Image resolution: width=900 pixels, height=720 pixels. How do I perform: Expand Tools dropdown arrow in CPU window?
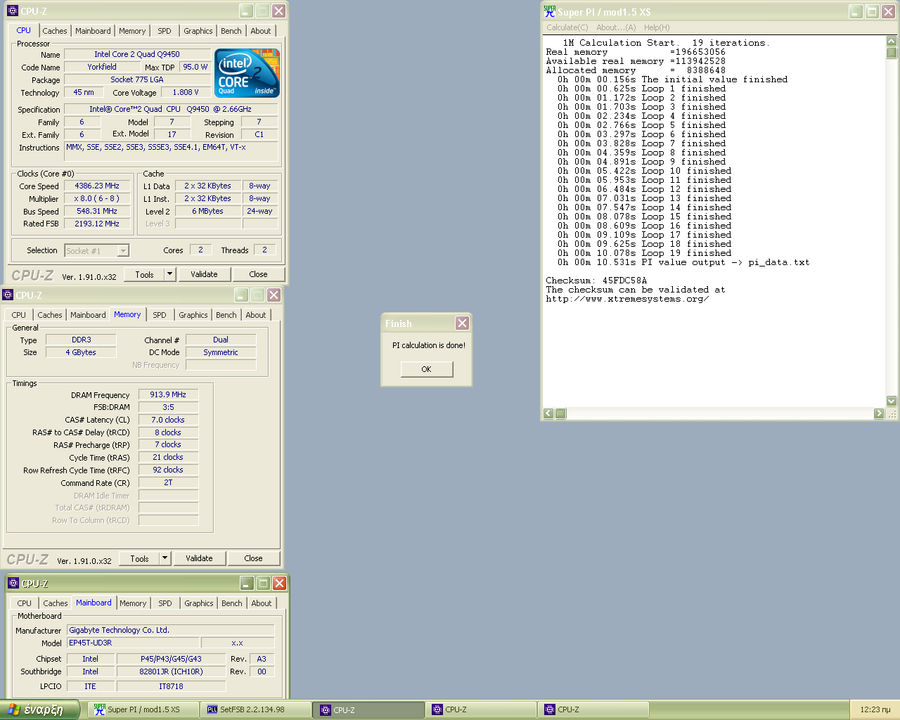click(x=169, y=274)
